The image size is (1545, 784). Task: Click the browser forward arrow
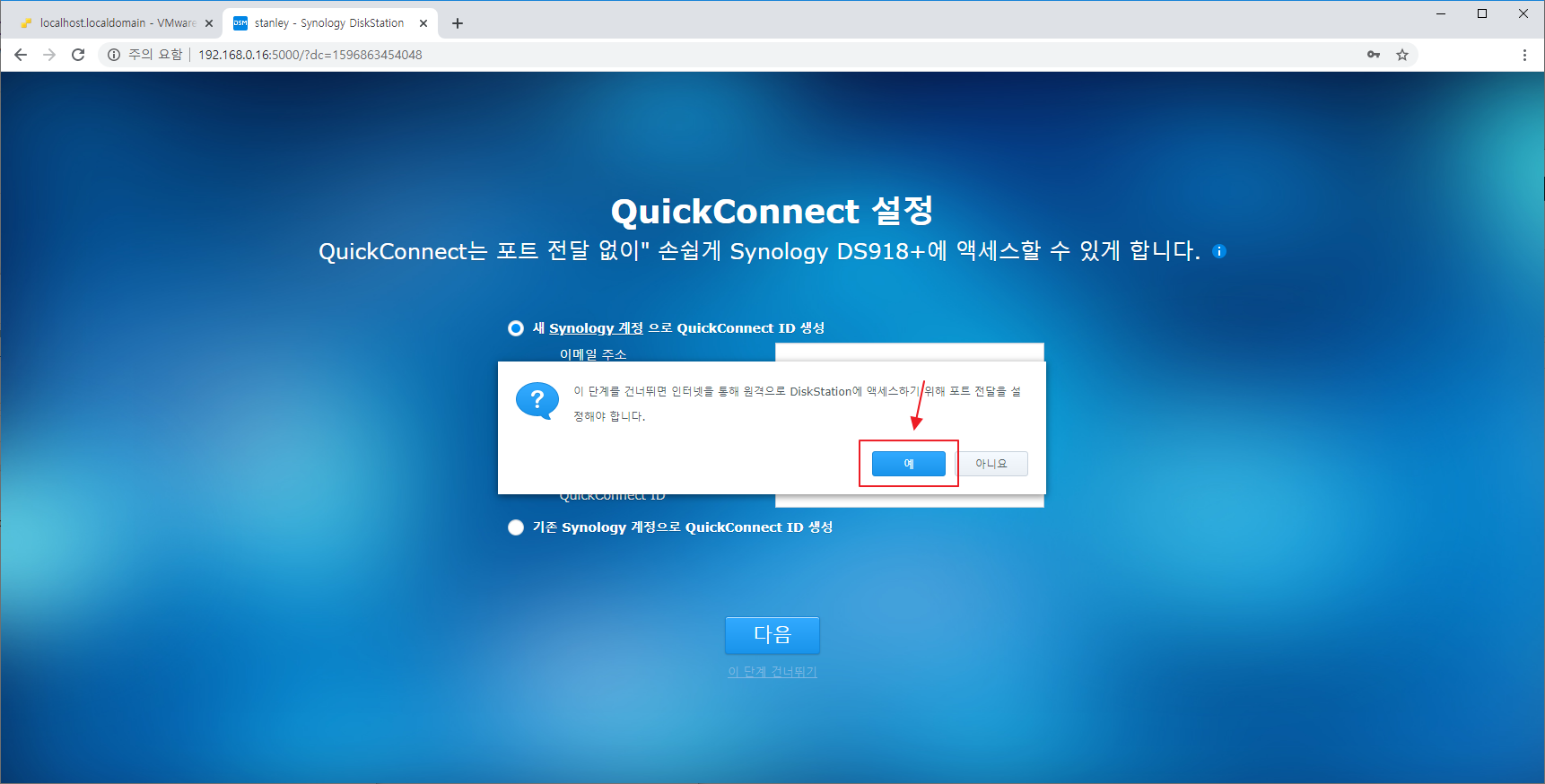tap(49, 55)
